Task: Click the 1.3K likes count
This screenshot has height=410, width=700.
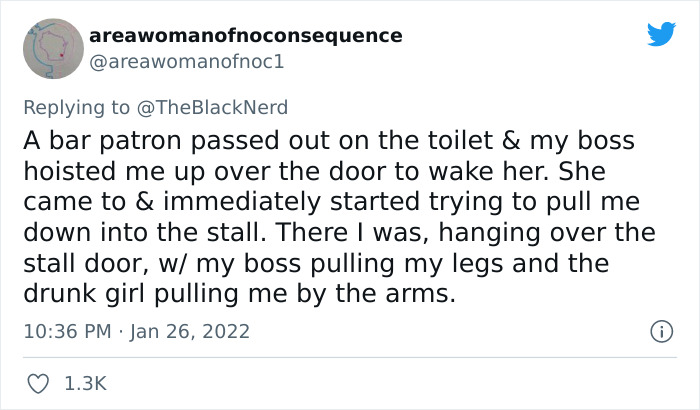Action: 86,384
